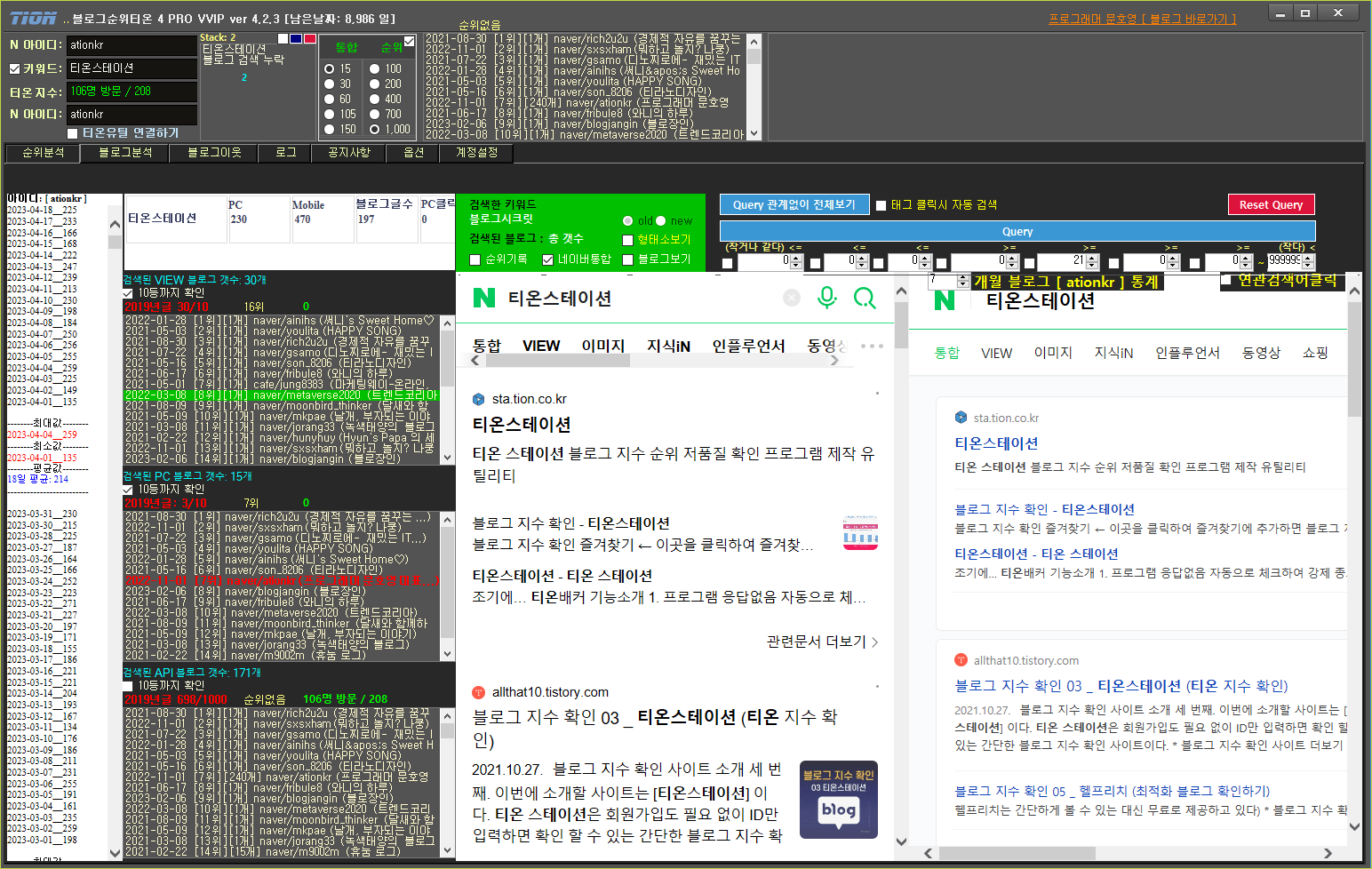
Task: Run the search using the green magnifier icon
Action: [865, 298]
